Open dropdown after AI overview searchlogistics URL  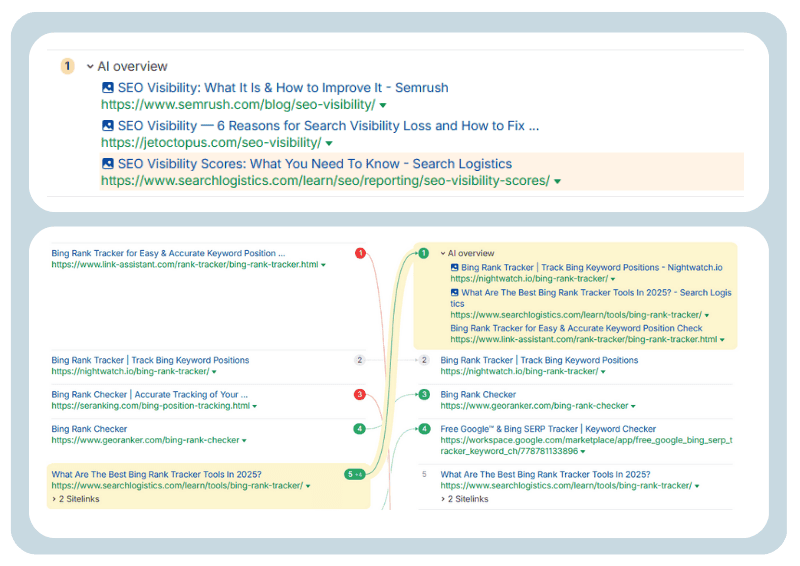pos(707,315)
